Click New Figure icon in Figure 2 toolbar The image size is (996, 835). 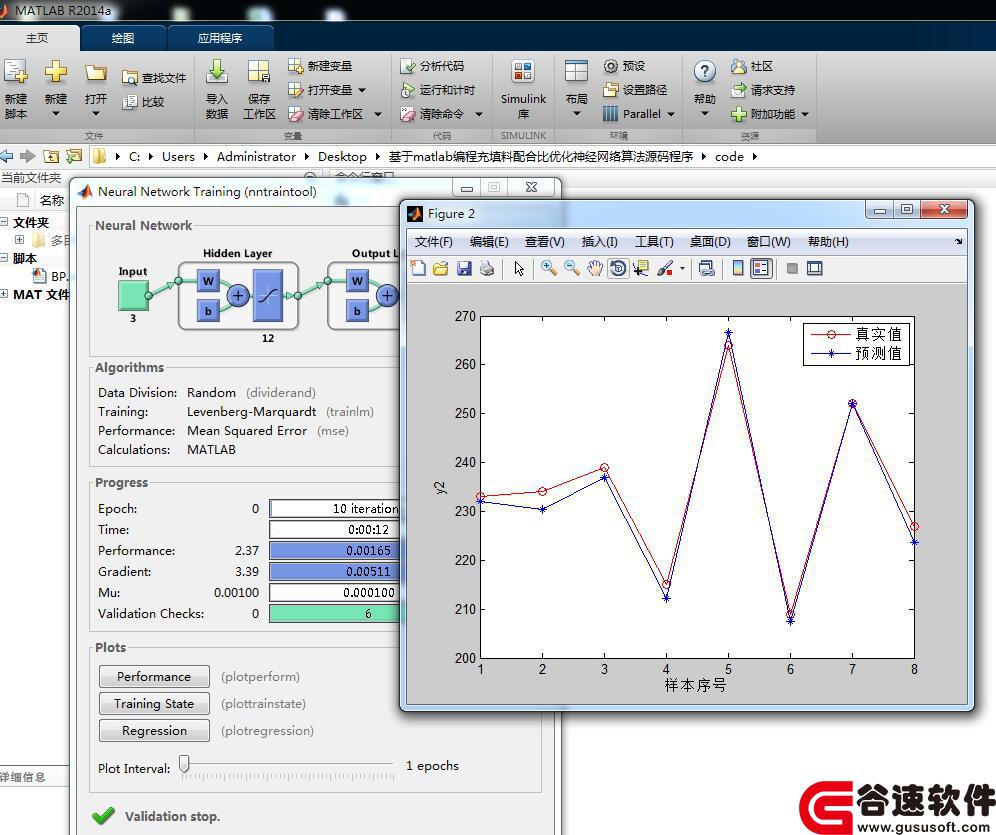(x=418, y=269)
